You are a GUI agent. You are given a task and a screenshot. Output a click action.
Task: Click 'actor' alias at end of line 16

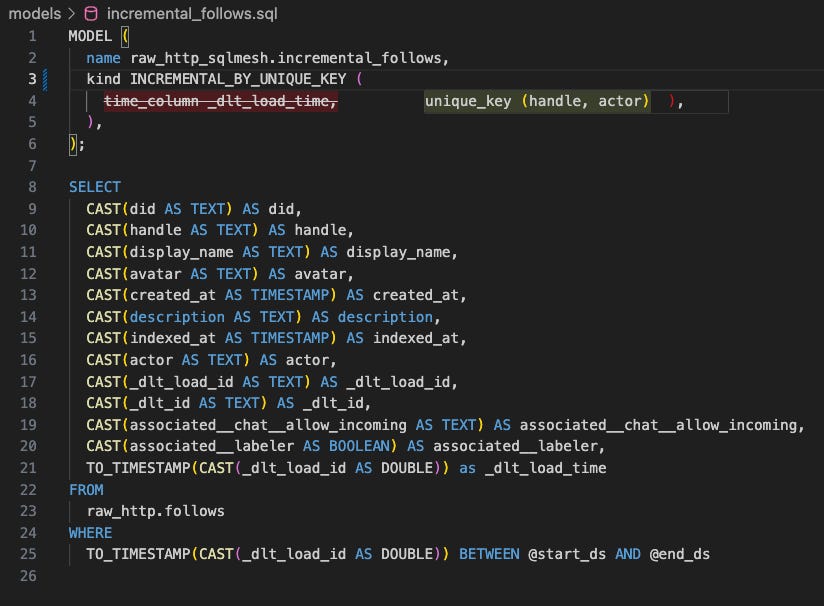coord(307,360)
